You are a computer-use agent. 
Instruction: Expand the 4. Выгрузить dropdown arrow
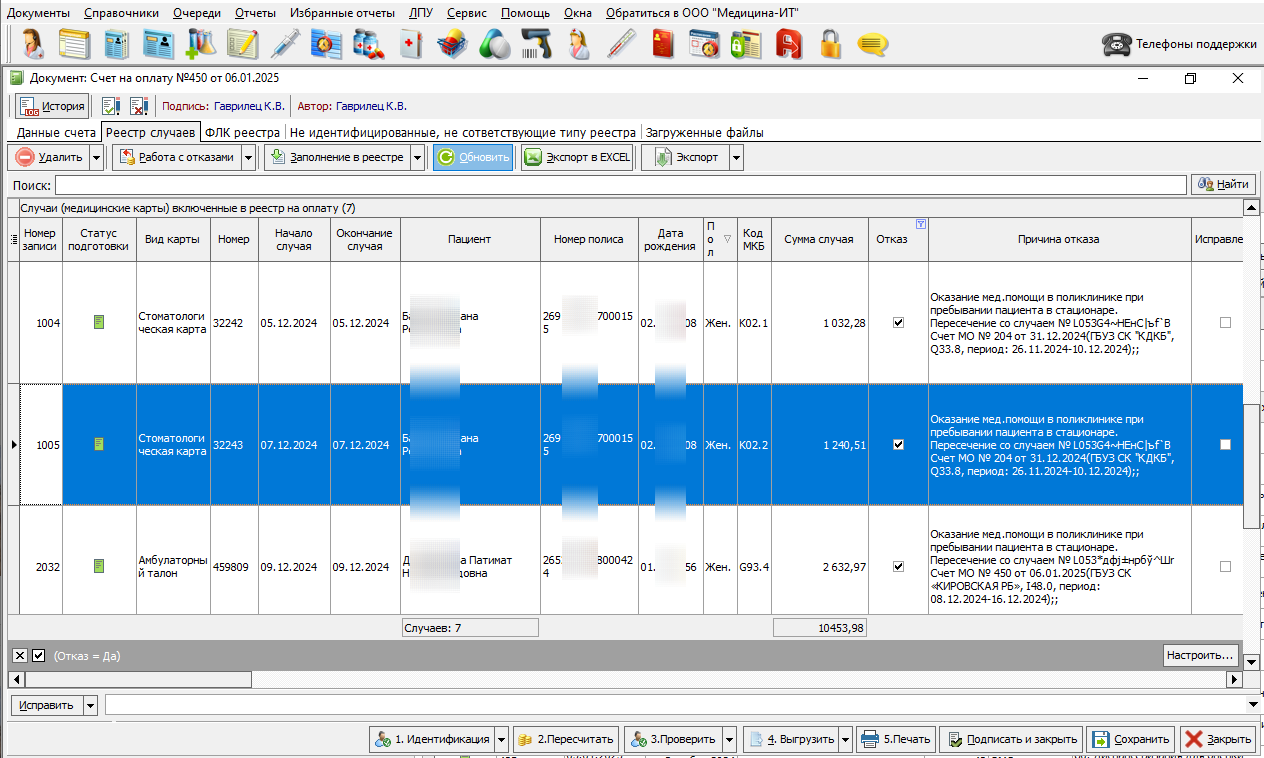(846, 739)
